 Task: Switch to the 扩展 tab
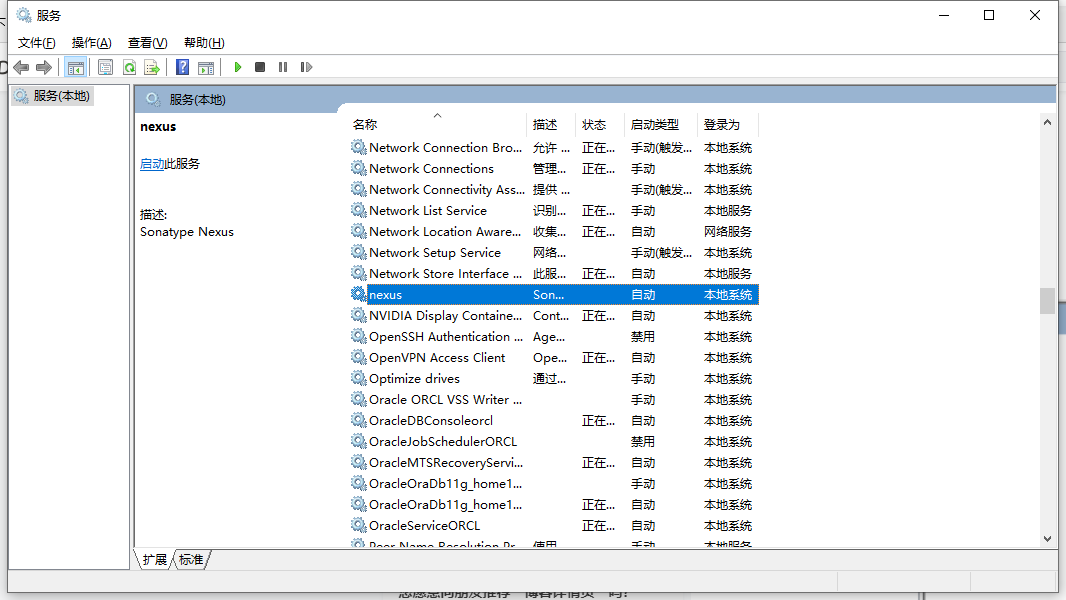click(154, 559)
